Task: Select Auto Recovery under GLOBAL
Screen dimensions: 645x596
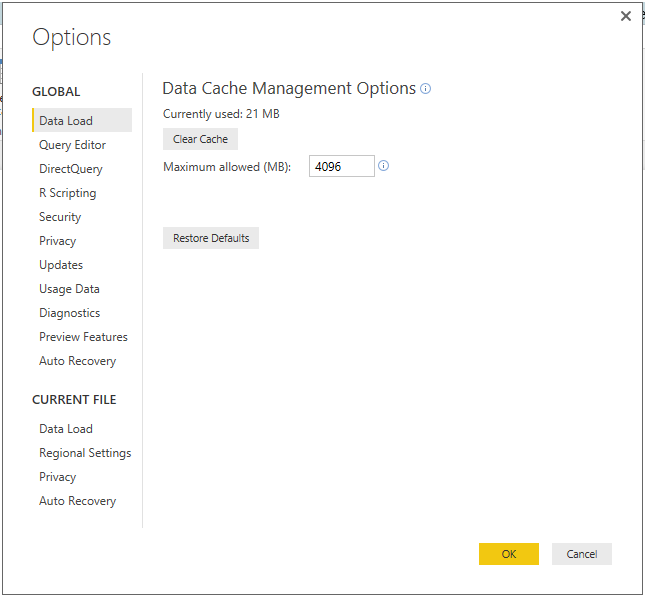Action: pos(77,361)
